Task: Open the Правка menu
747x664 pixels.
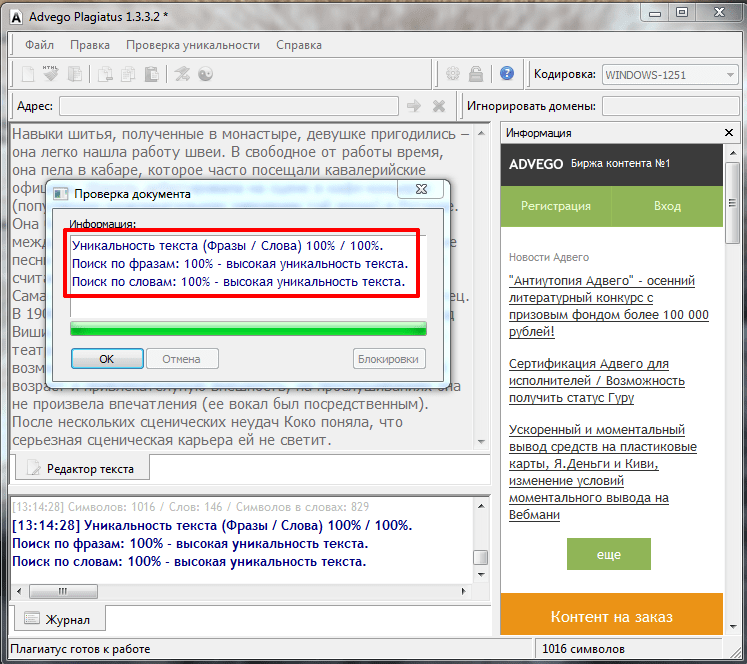Action: [x=90, y=45]
